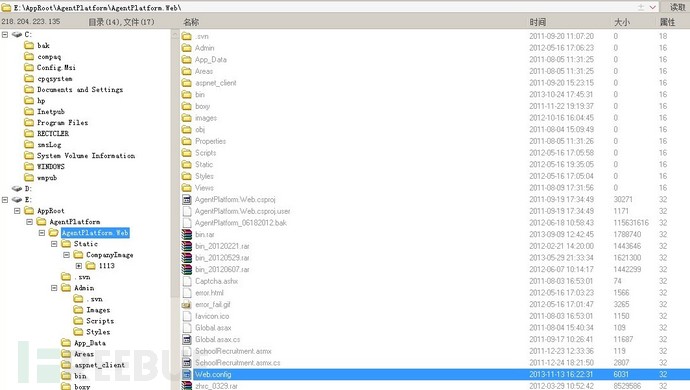
Task: Select System Volume Information in tree
Action: pos(86,155)
